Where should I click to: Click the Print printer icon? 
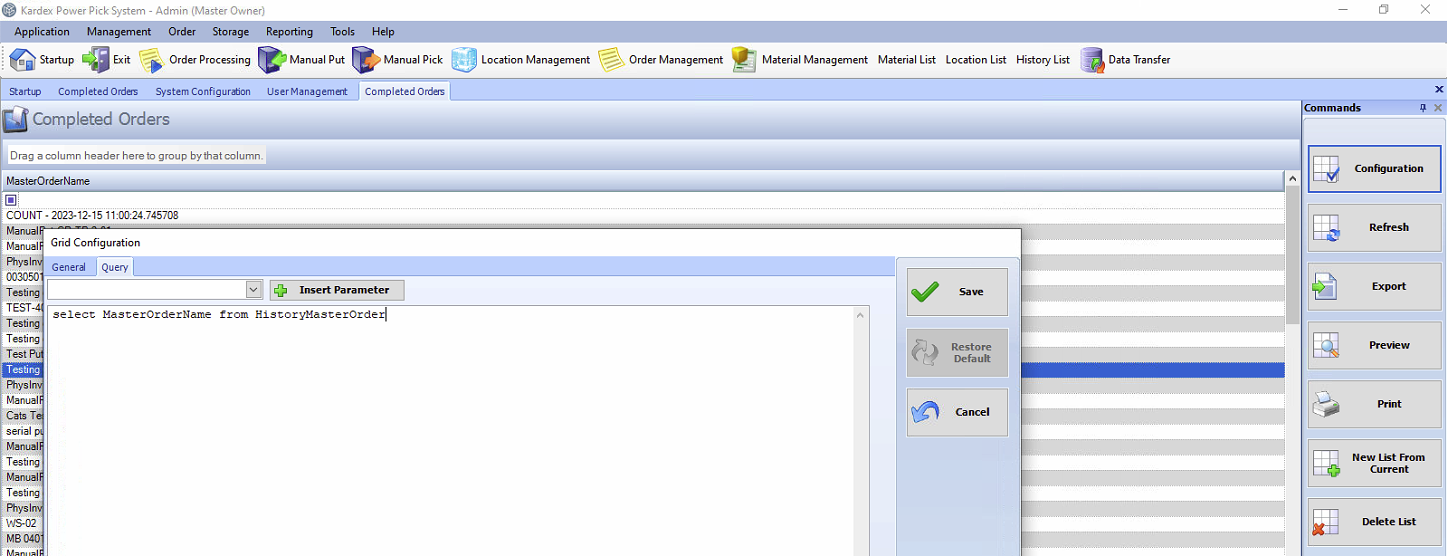coord(1326,404)
